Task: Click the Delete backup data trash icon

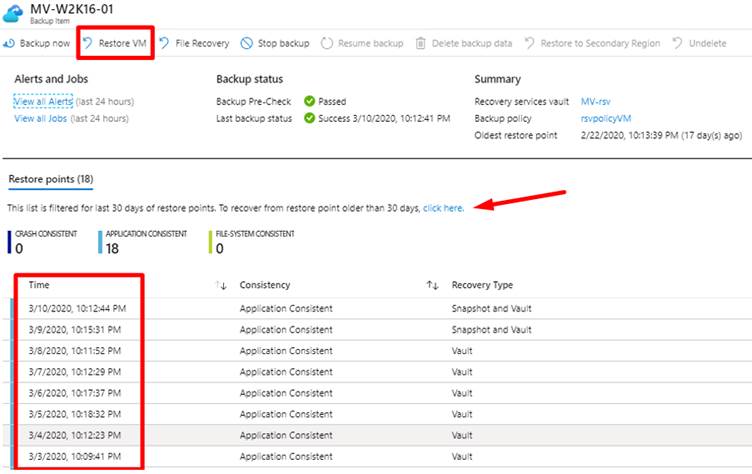Action: click(421, 43)
